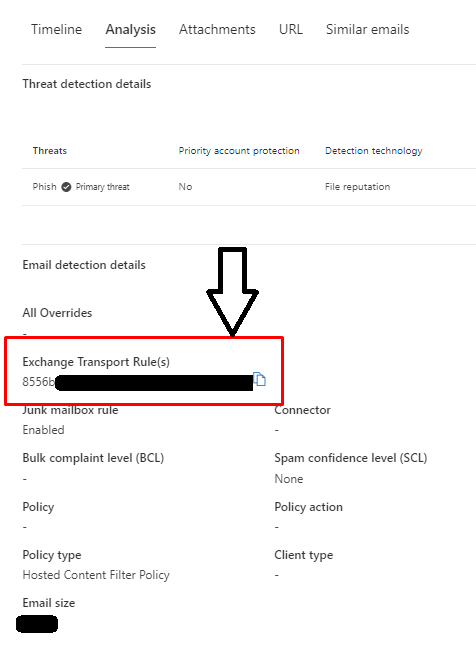View the Similar emails tab

[367, 30]
